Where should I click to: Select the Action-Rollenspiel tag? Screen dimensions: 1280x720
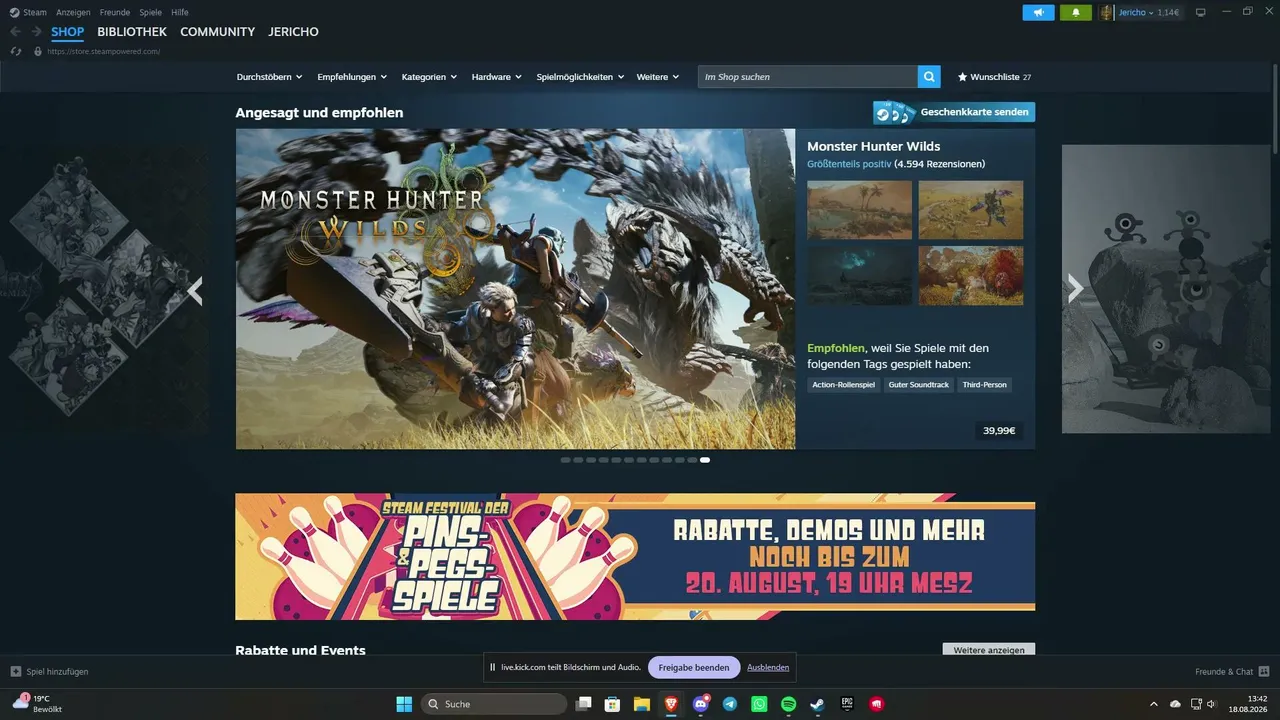click(844, 385)
